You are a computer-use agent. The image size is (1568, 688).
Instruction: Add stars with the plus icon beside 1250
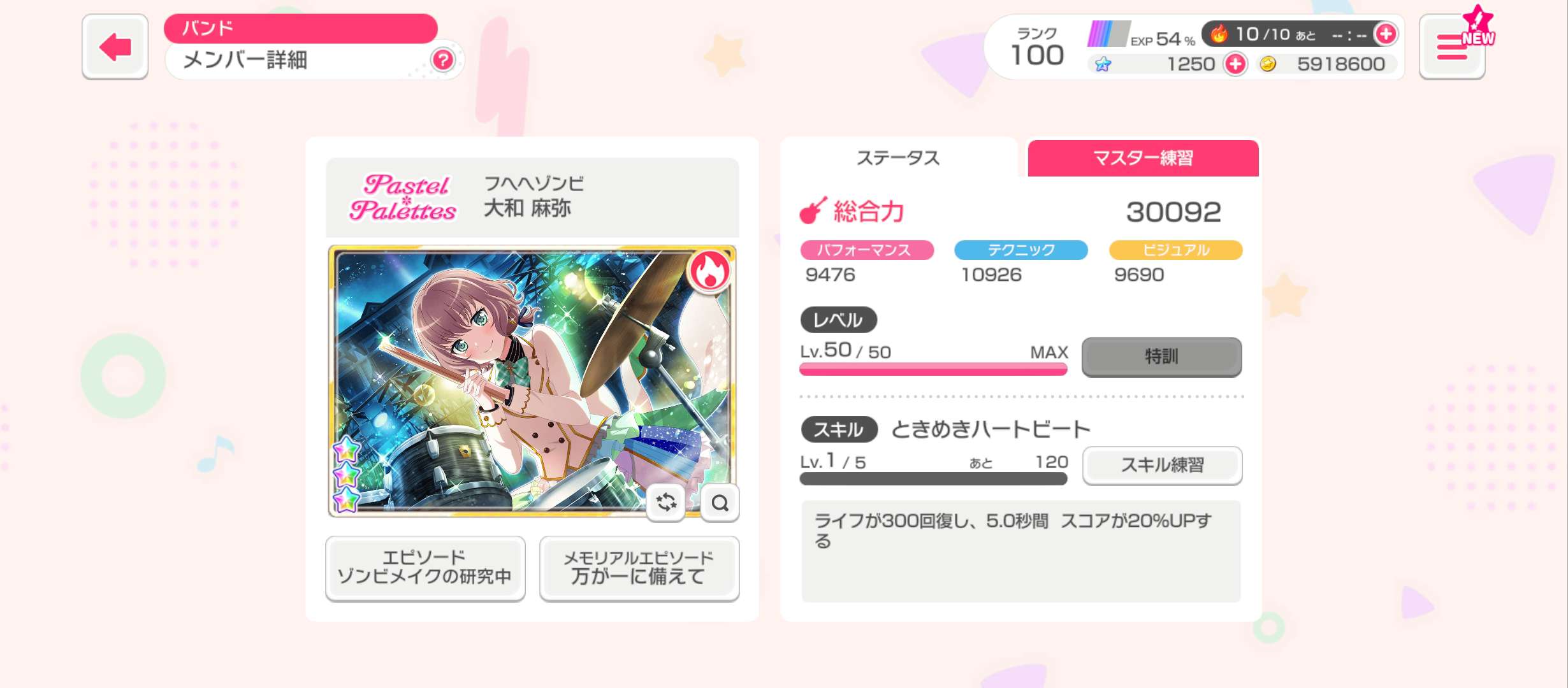(1235, 64)
